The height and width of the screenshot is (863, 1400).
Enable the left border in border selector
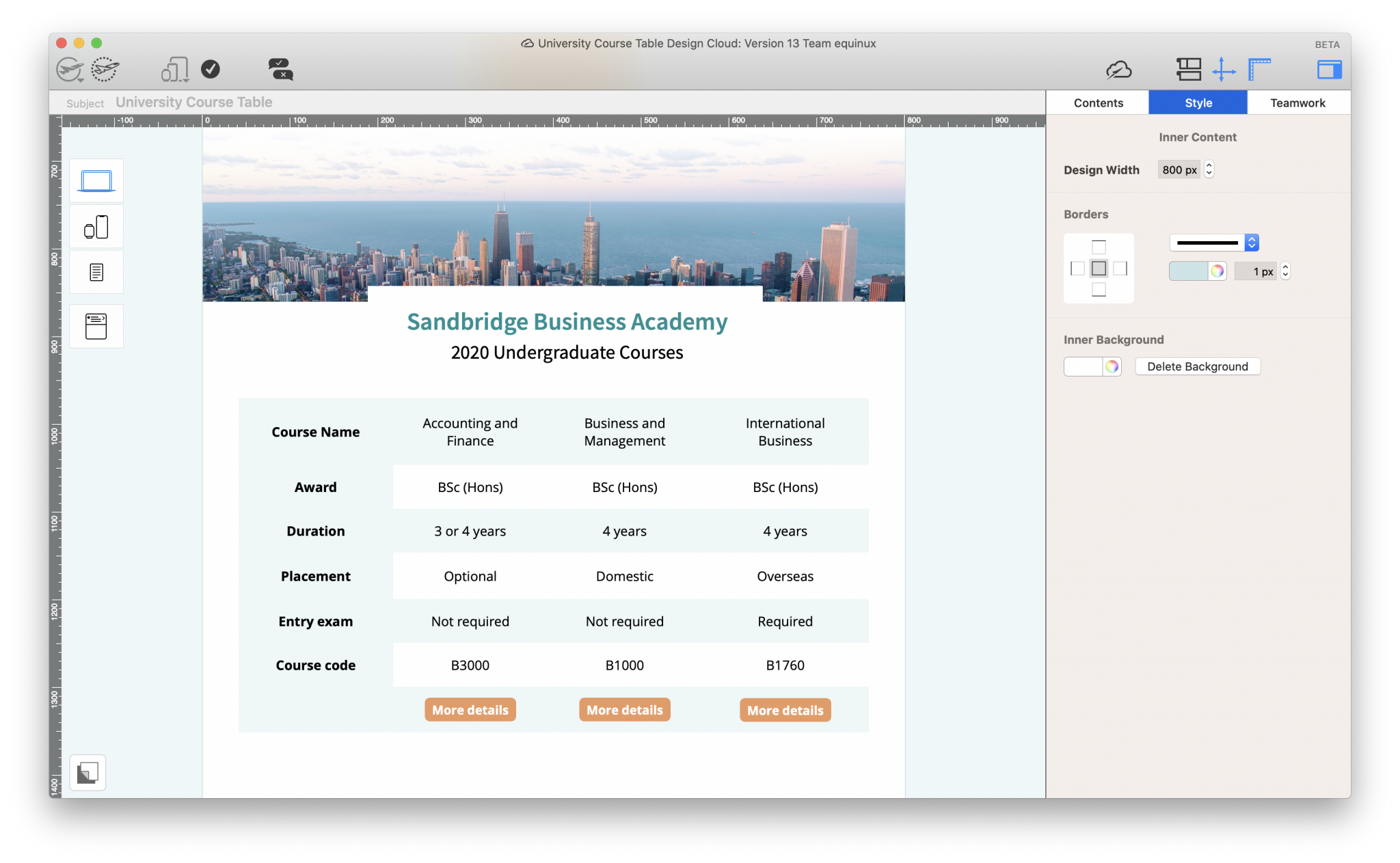(x=1077, y=269)
